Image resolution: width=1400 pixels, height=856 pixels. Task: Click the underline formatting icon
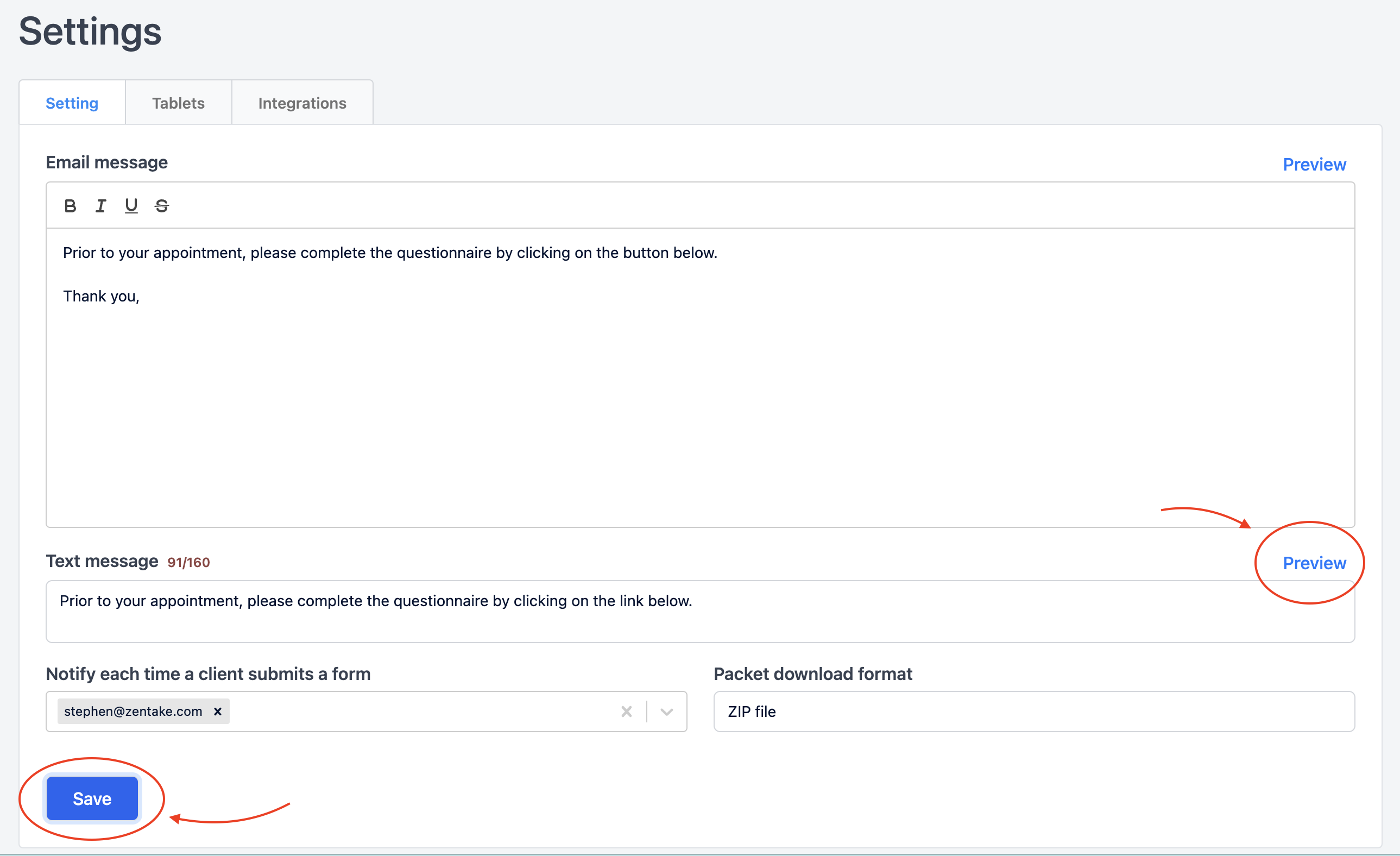tap(131, 206)
